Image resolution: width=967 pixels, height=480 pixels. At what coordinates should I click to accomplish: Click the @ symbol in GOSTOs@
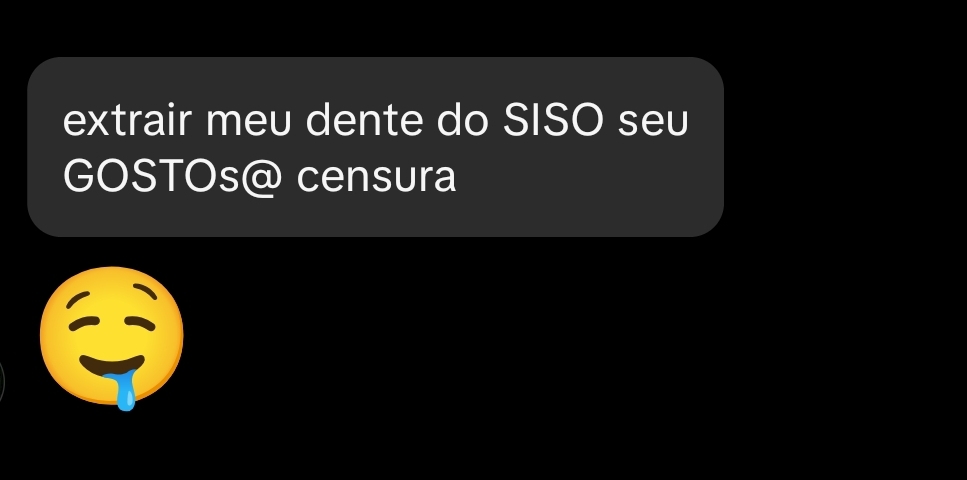(x=262, y=178)
